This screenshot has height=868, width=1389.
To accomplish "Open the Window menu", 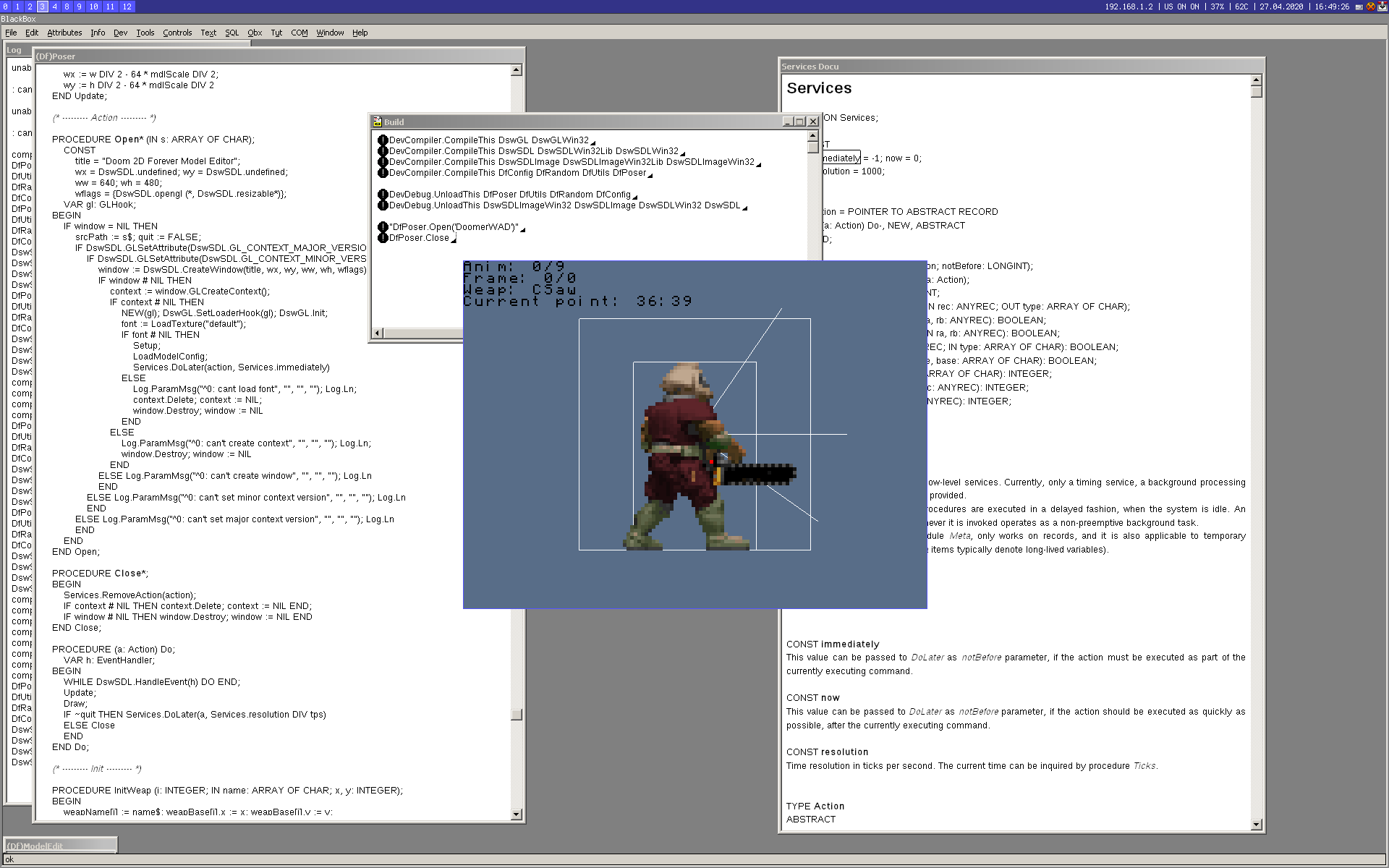I will pyautogui.click(x=330, y=33).
